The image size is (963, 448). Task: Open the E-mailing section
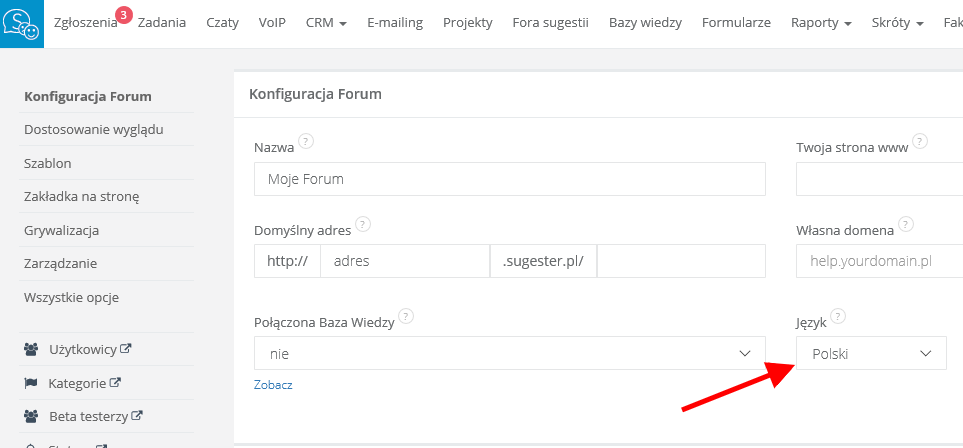tap(394, 22)
